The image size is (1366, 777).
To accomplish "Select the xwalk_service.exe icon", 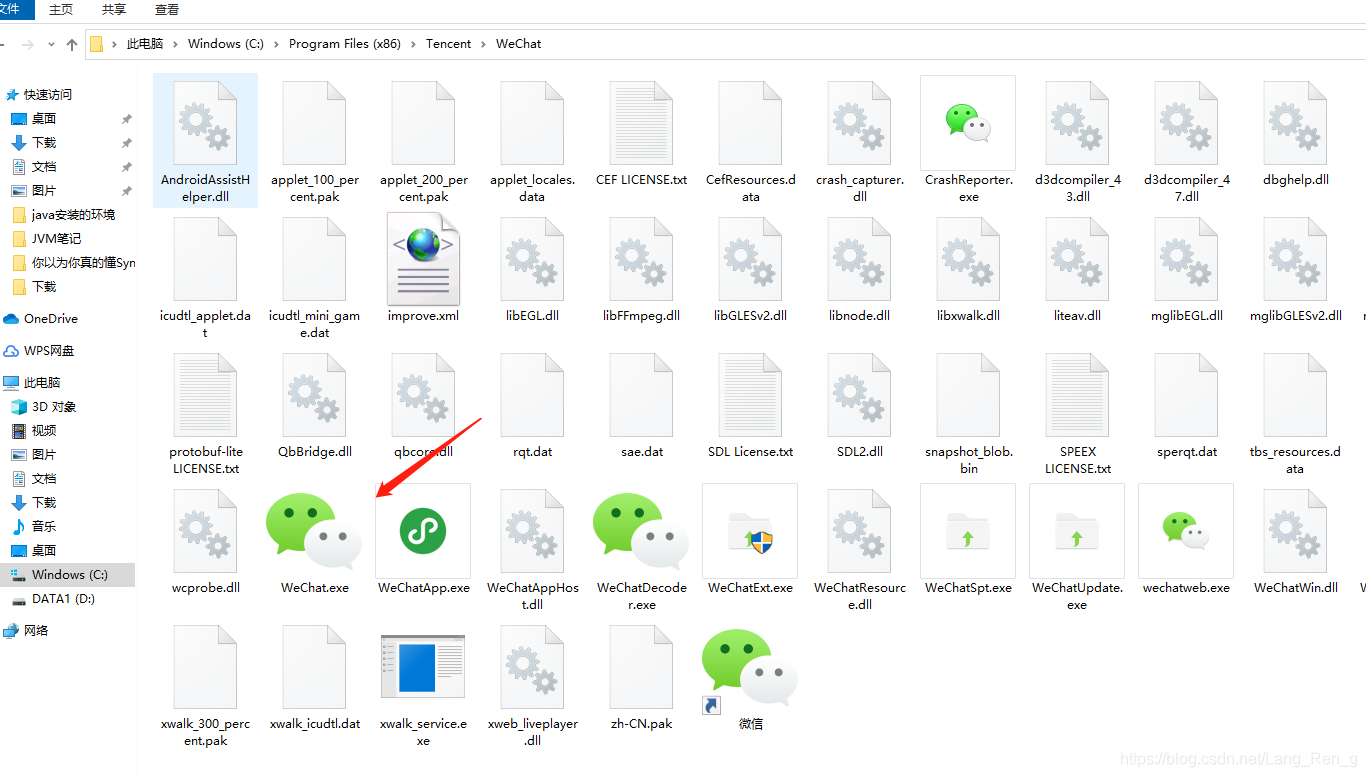I will pos(423,666).
